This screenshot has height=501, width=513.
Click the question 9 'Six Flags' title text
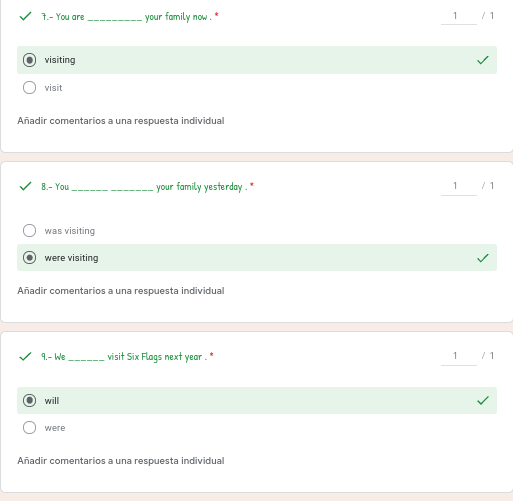coord(124,357)
